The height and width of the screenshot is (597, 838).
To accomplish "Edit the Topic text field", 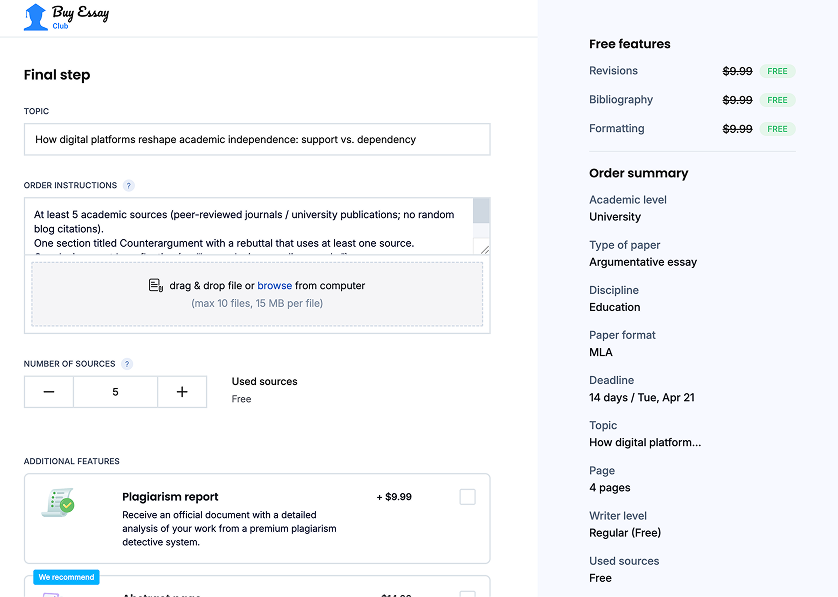I will pos(257,140).
